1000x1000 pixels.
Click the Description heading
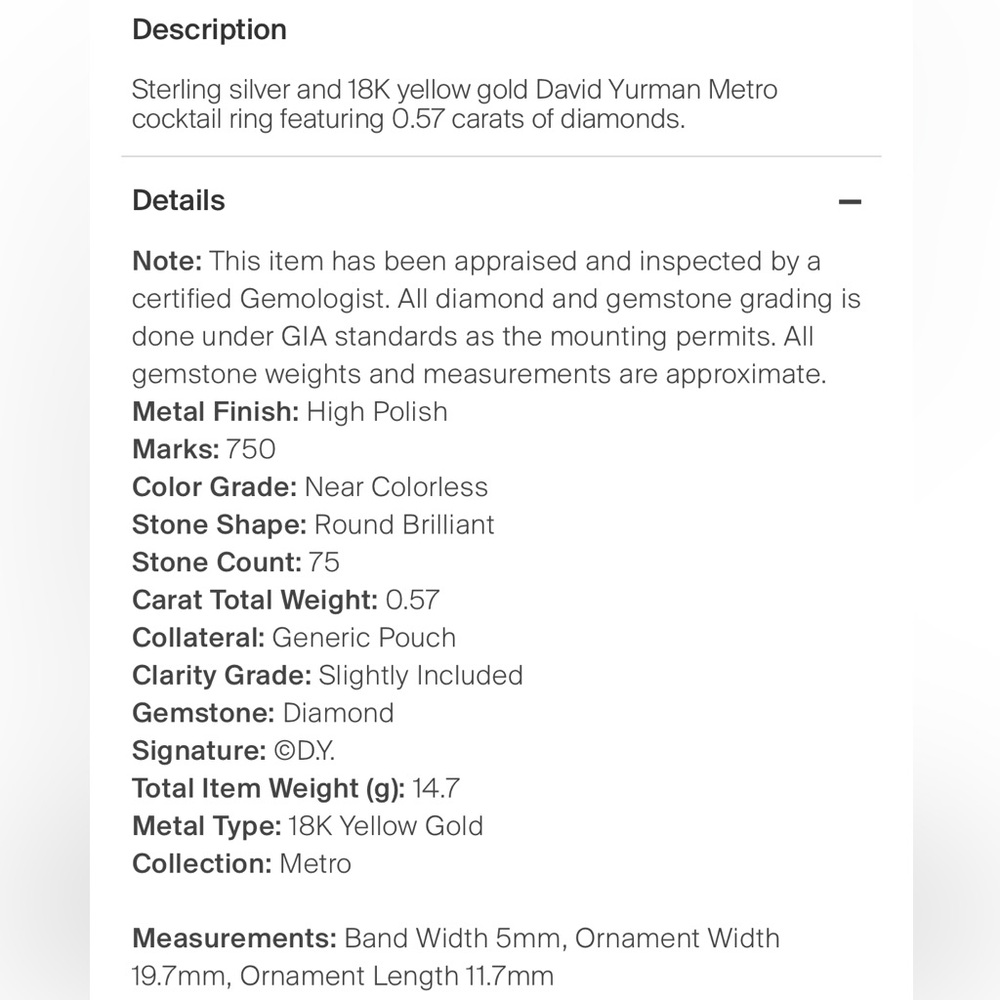point(209,29)
